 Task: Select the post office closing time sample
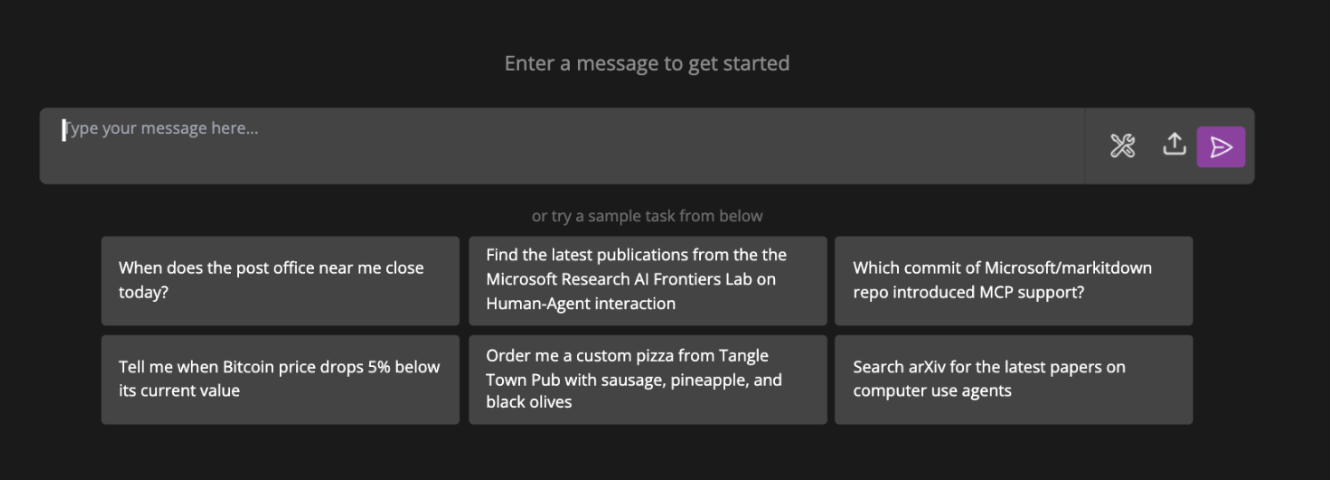(x=280, y=280)
